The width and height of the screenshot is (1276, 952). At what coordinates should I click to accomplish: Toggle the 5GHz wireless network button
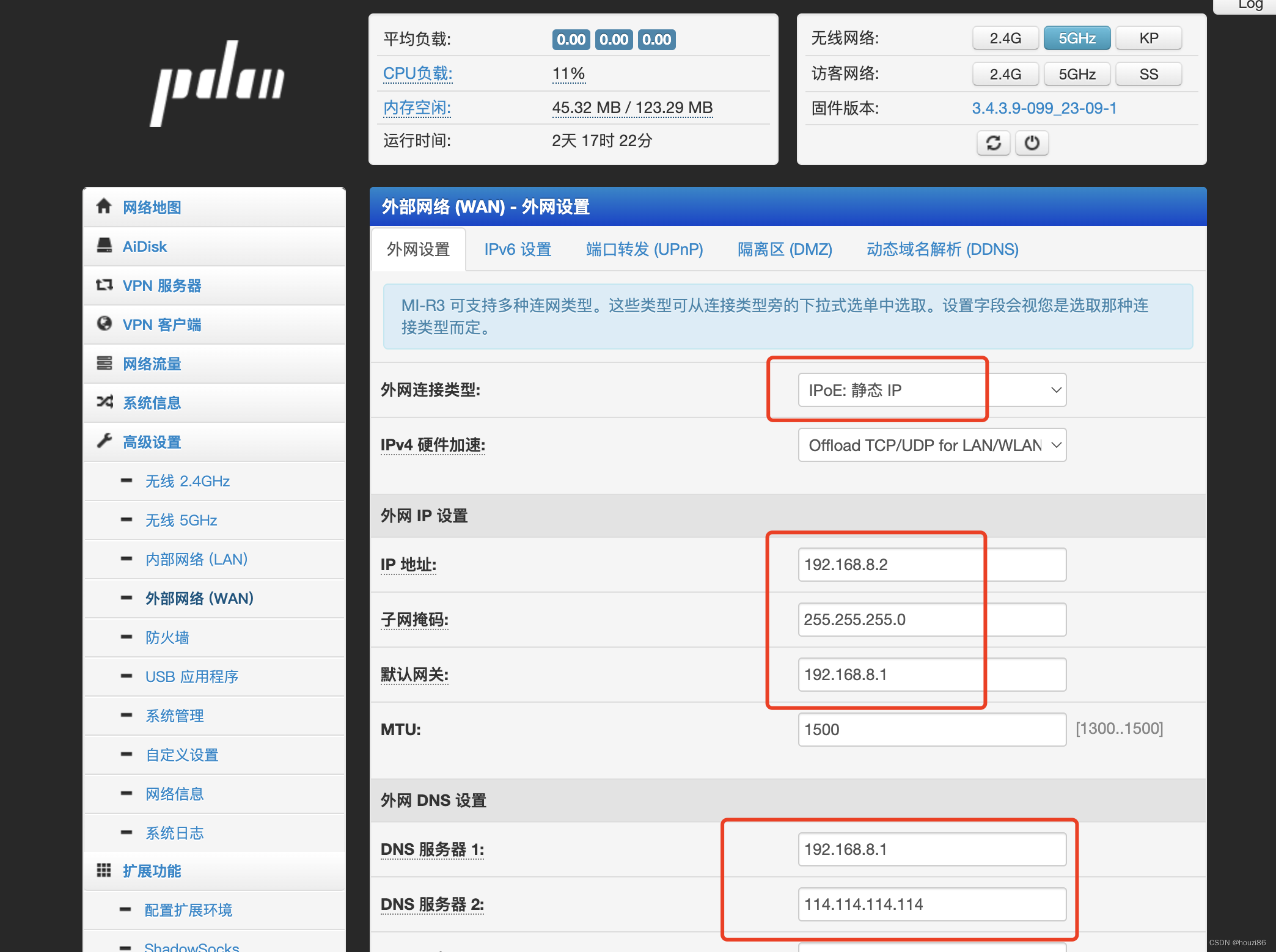coord(1076,38)
